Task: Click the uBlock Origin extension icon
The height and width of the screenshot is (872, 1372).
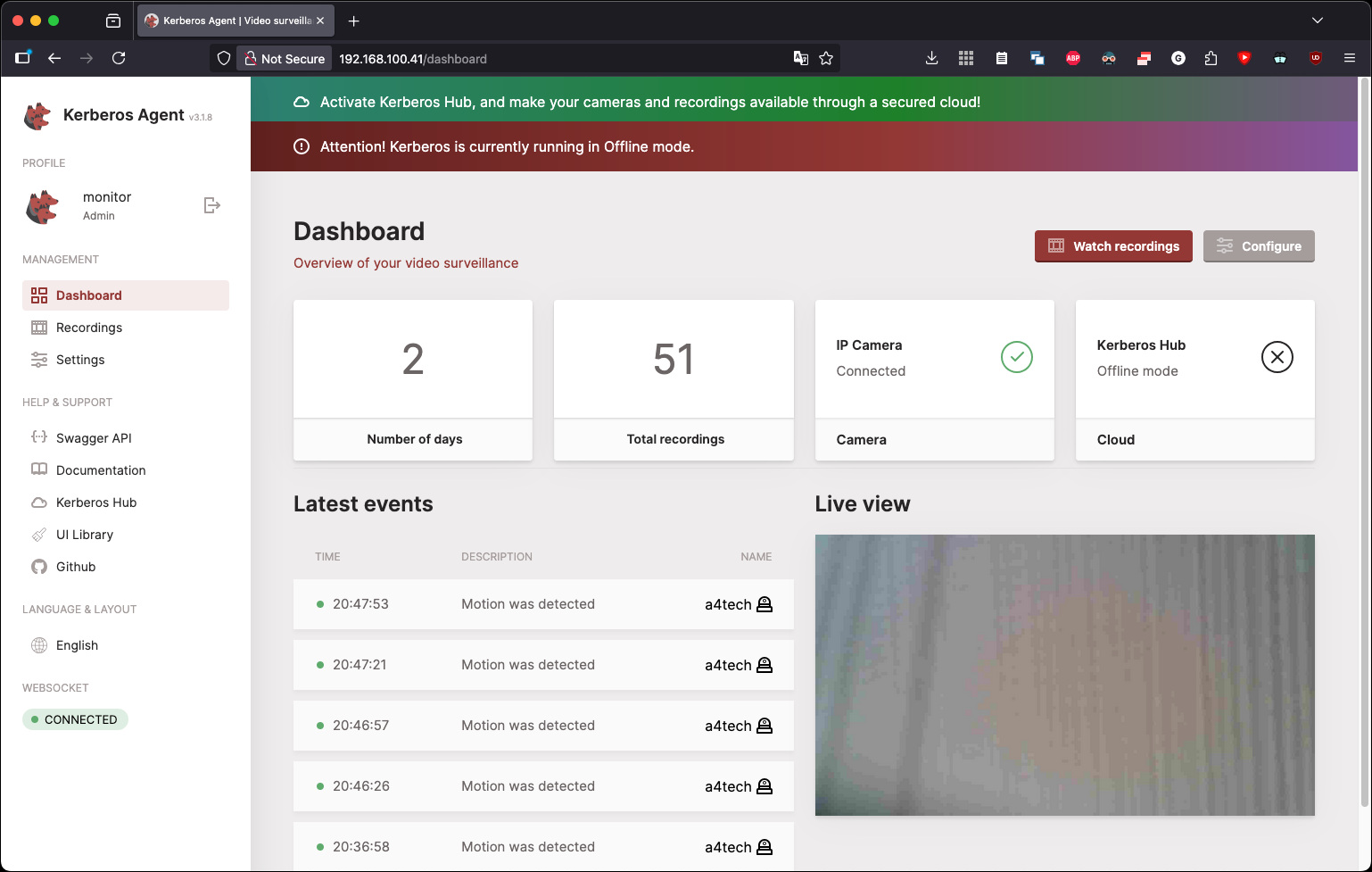Action: click(1316, 58)
